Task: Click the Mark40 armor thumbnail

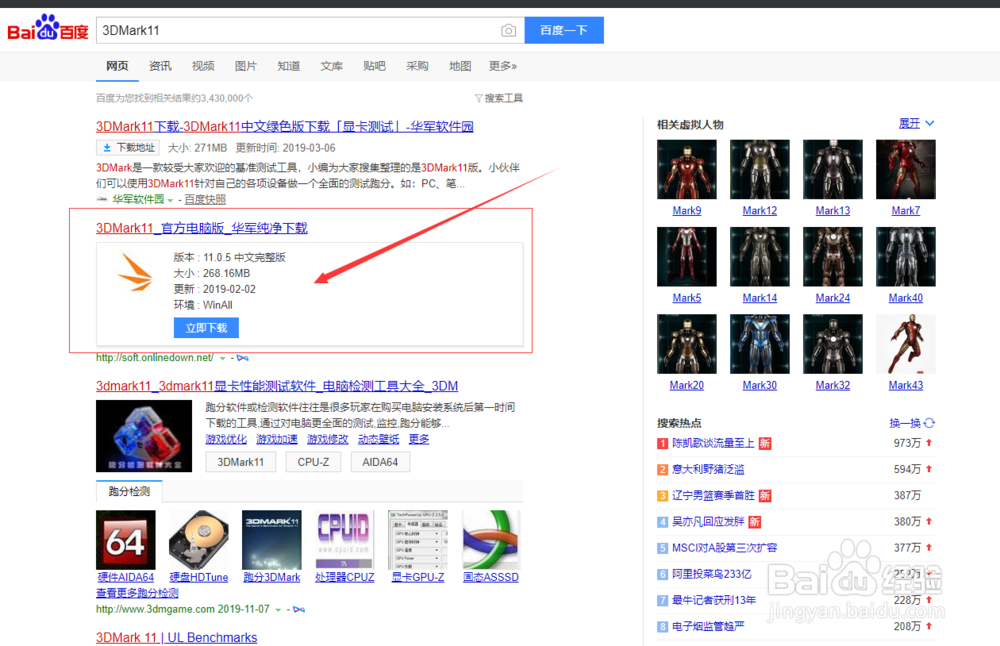Action: (x=906, y=257)
